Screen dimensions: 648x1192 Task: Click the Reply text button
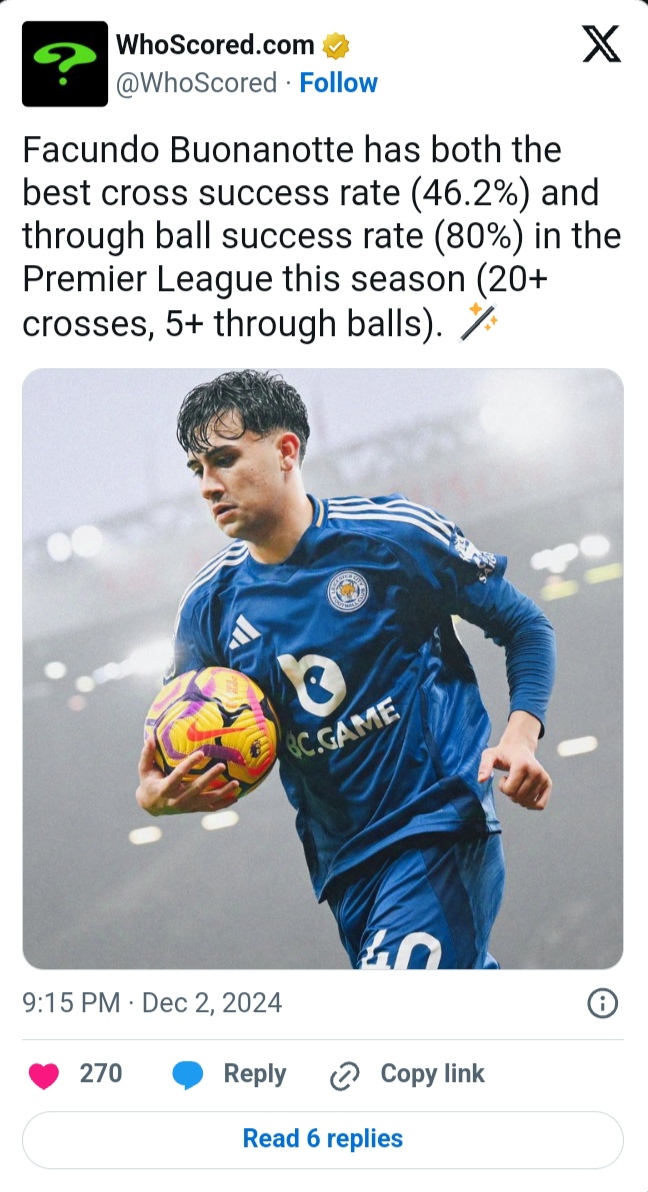pyautogui.click(x=255, y=1073)
